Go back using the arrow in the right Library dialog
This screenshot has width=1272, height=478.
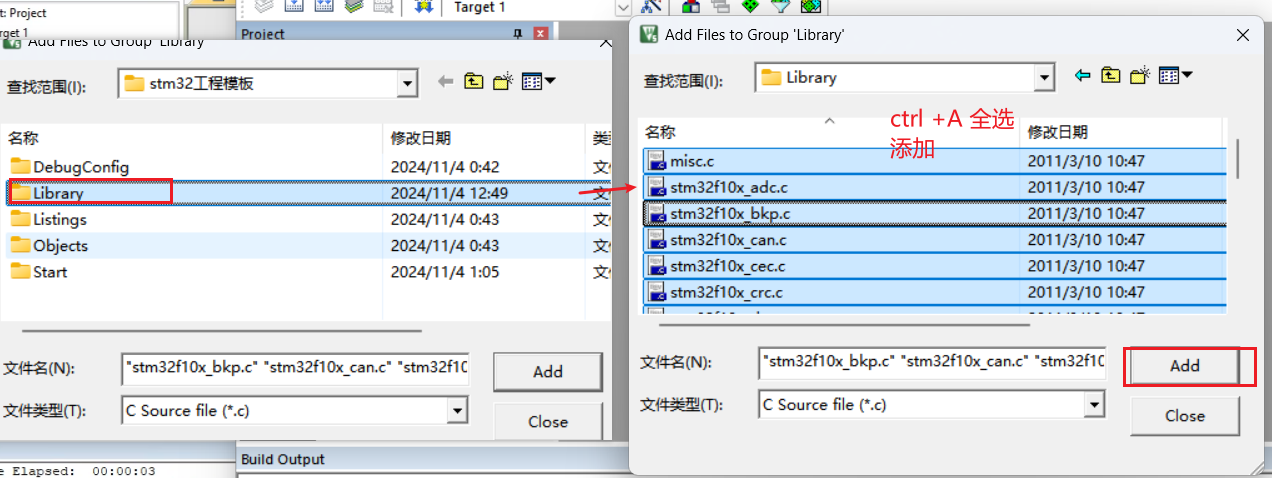pos(1082,75)
